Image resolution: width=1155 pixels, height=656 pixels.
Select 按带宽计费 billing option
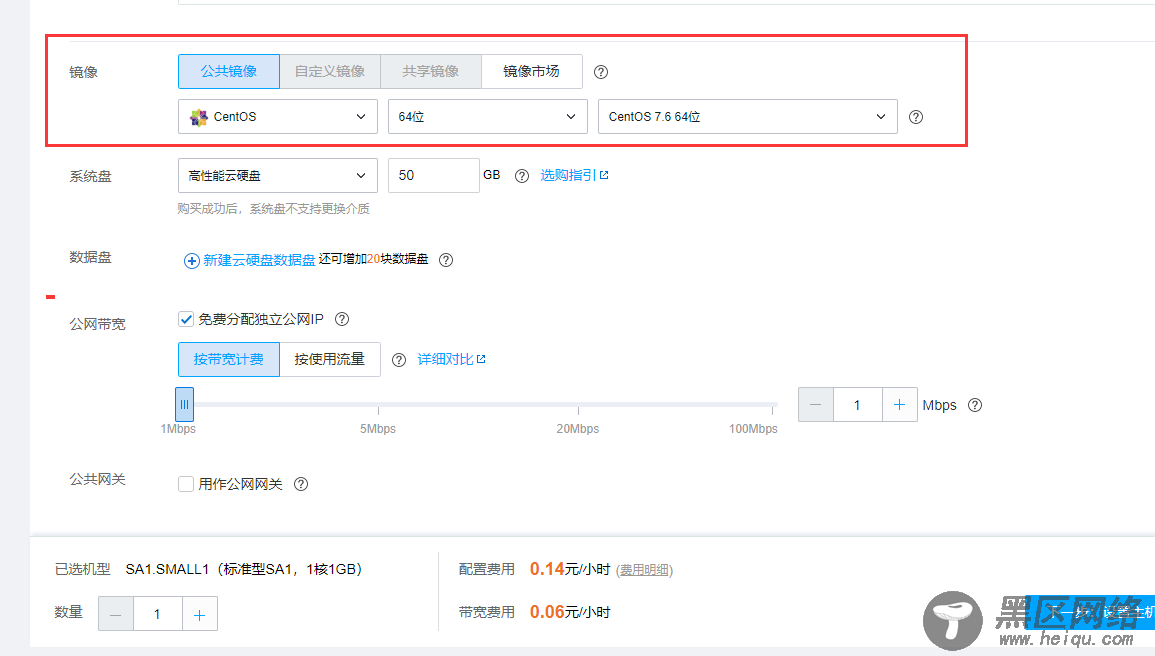(229, 359)
